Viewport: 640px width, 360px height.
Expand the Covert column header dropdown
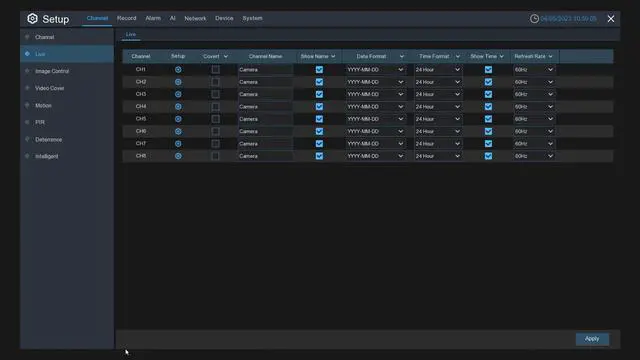tap(226, 56)
